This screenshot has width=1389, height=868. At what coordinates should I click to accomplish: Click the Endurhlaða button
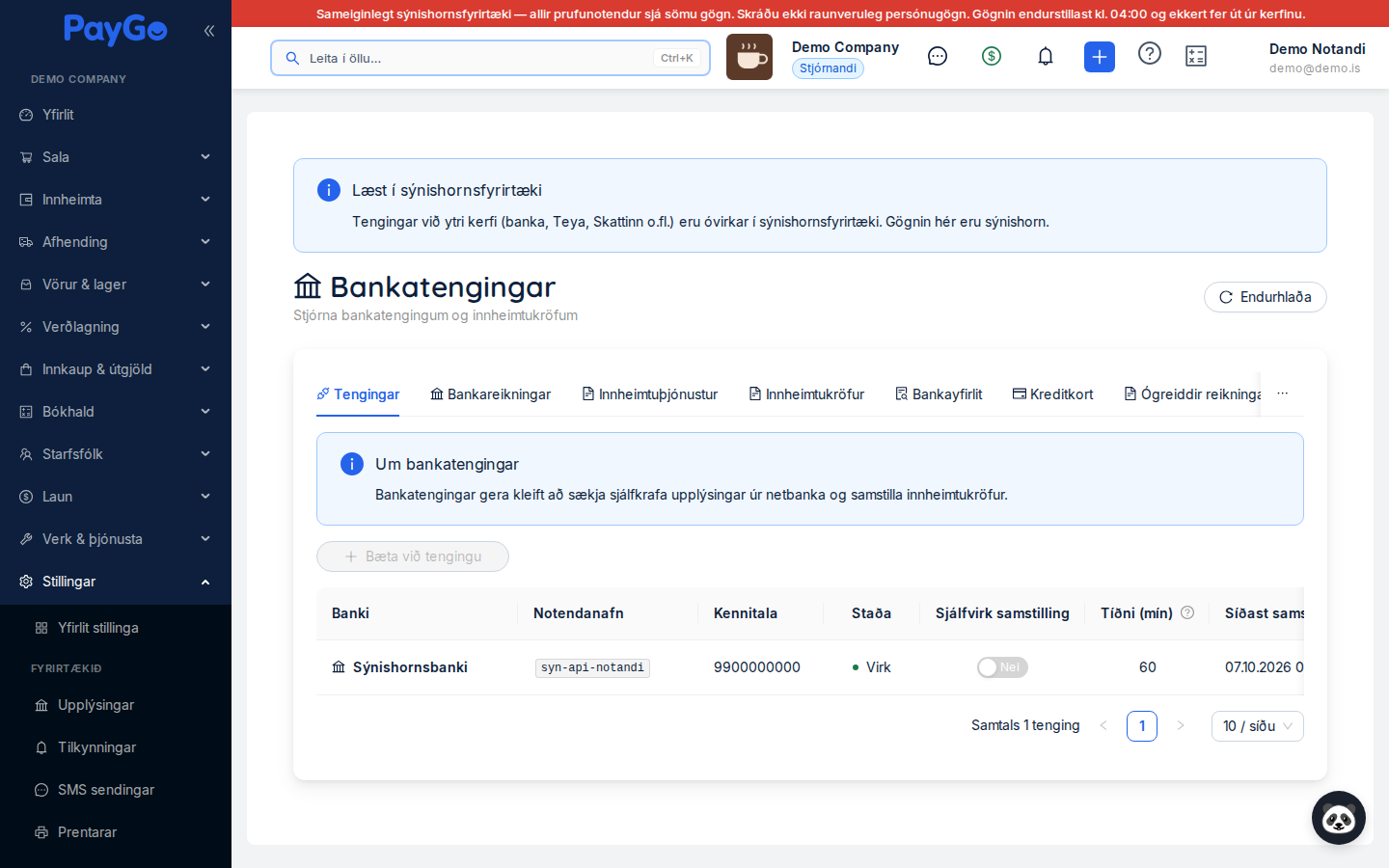[1266, 297]
